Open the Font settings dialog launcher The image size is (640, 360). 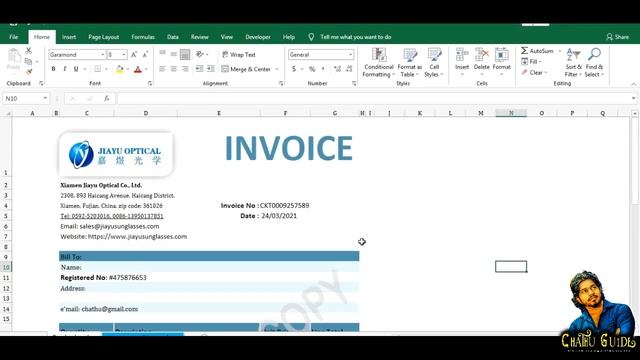[x=150, y=83]
